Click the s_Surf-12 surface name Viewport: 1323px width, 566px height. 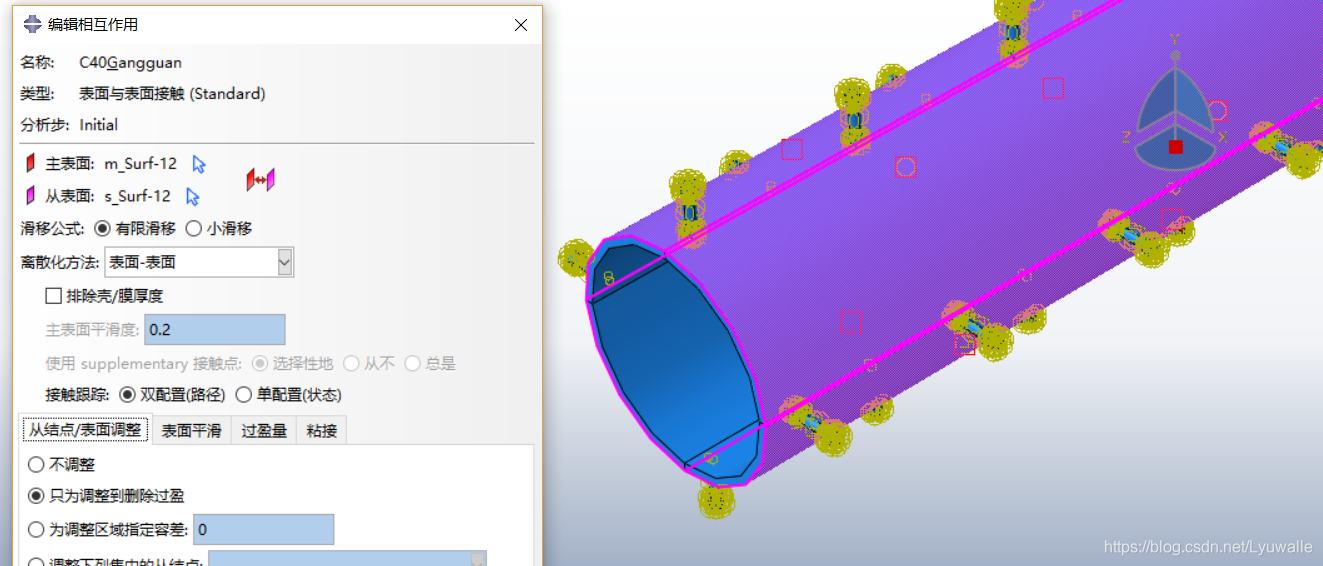click(138, 196)
